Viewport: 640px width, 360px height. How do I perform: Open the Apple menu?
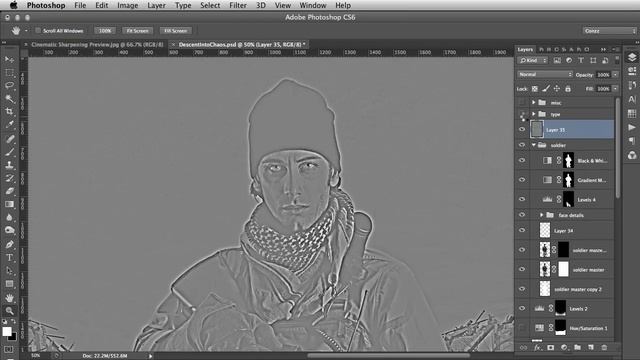[13, 5]
